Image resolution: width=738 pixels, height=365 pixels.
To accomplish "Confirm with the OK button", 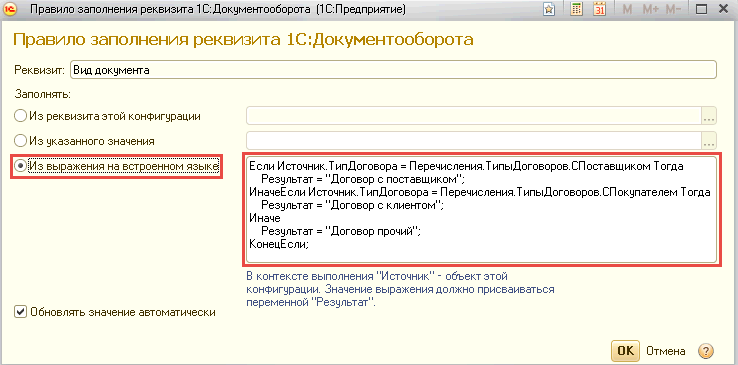I will pyautogui.click(x=625, y=350).
